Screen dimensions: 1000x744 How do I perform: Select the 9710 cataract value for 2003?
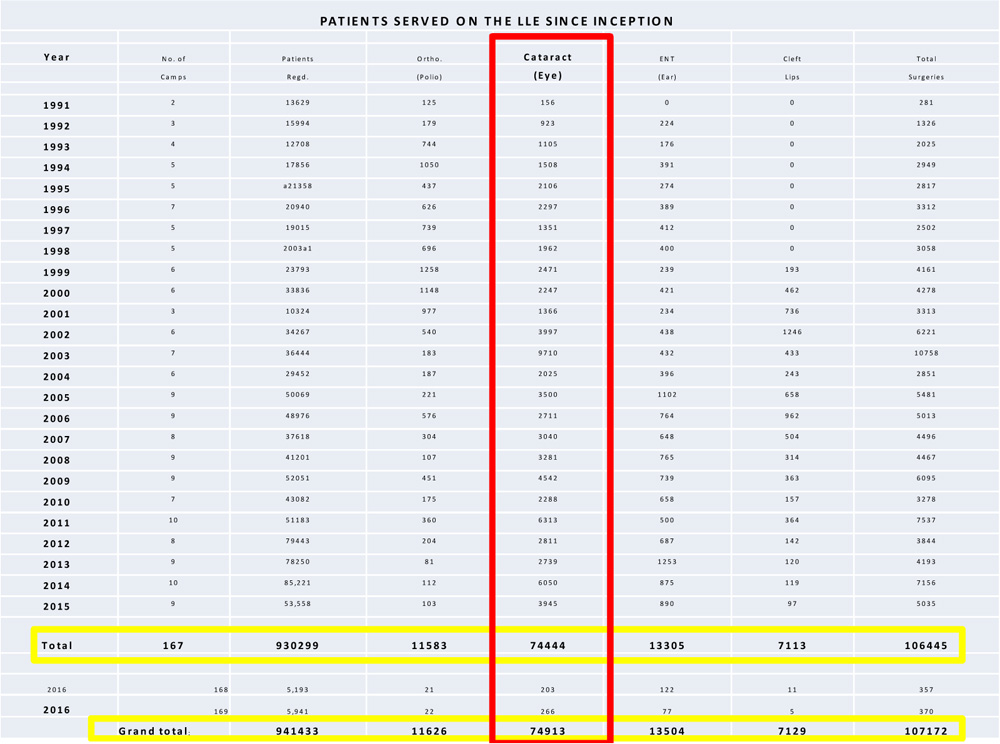point(548,353)
